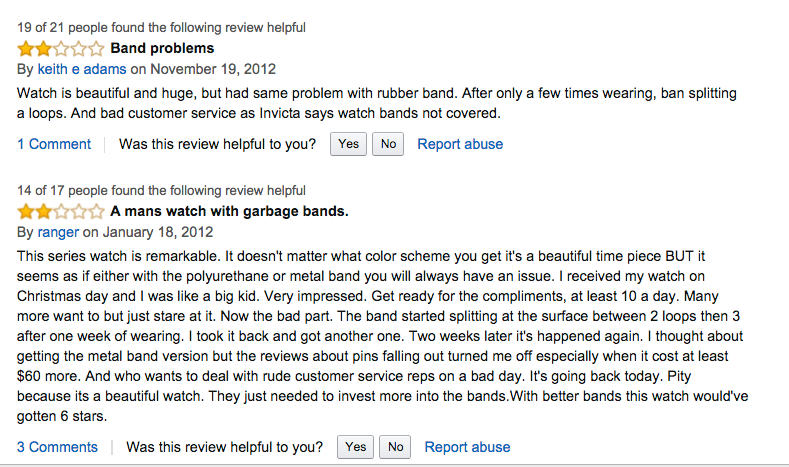Click "14 of 17 people found" helpful text

pos(161,190)
